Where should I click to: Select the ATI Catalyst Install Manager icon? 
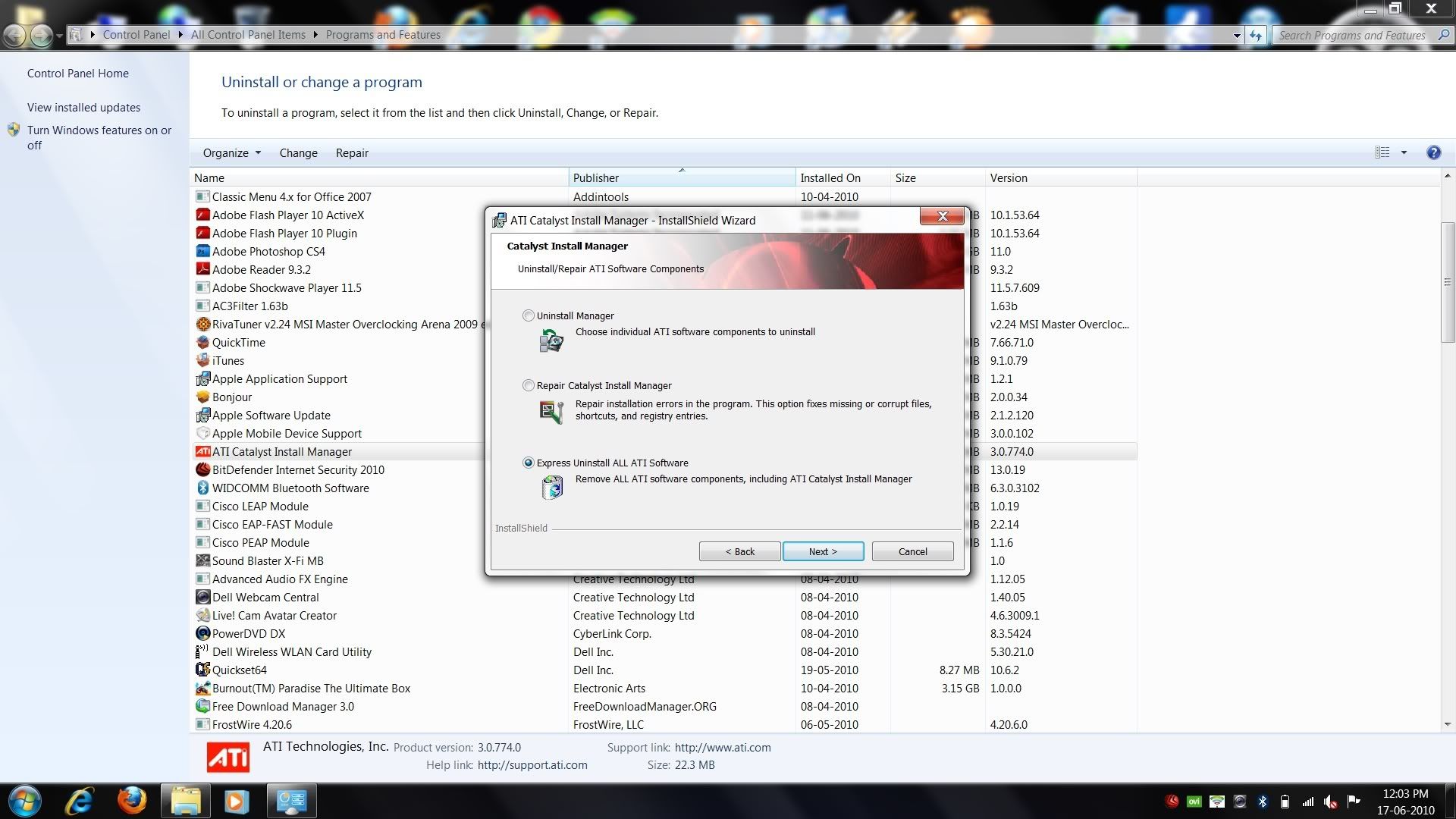click(202, 451)
